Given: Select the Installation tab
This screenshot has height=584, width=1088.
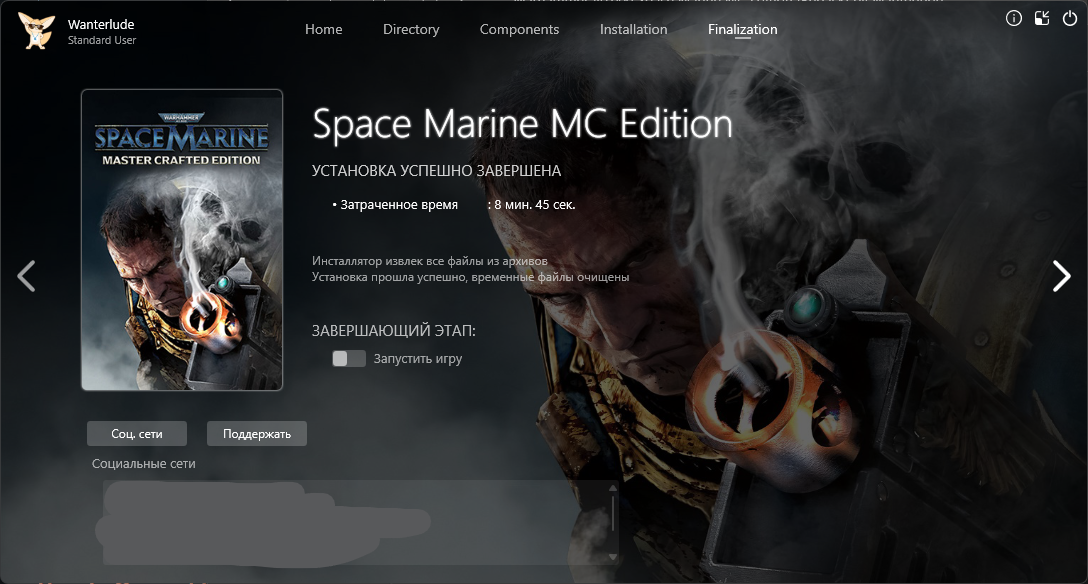Looking at the screenshot, I should point(633,29).
